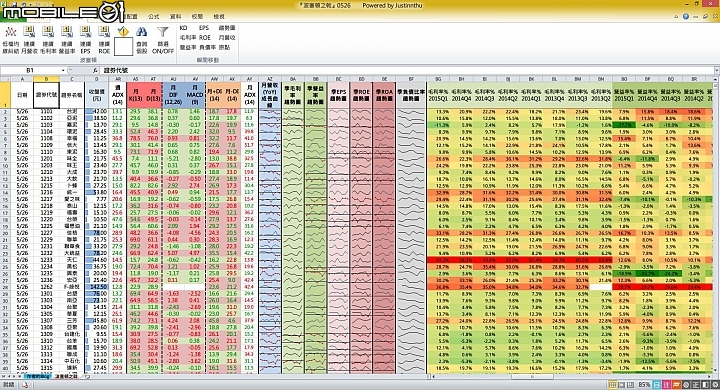Open the 公式 ribbon tab
Screen dimensions: 720x390
[x=154, y=17]
